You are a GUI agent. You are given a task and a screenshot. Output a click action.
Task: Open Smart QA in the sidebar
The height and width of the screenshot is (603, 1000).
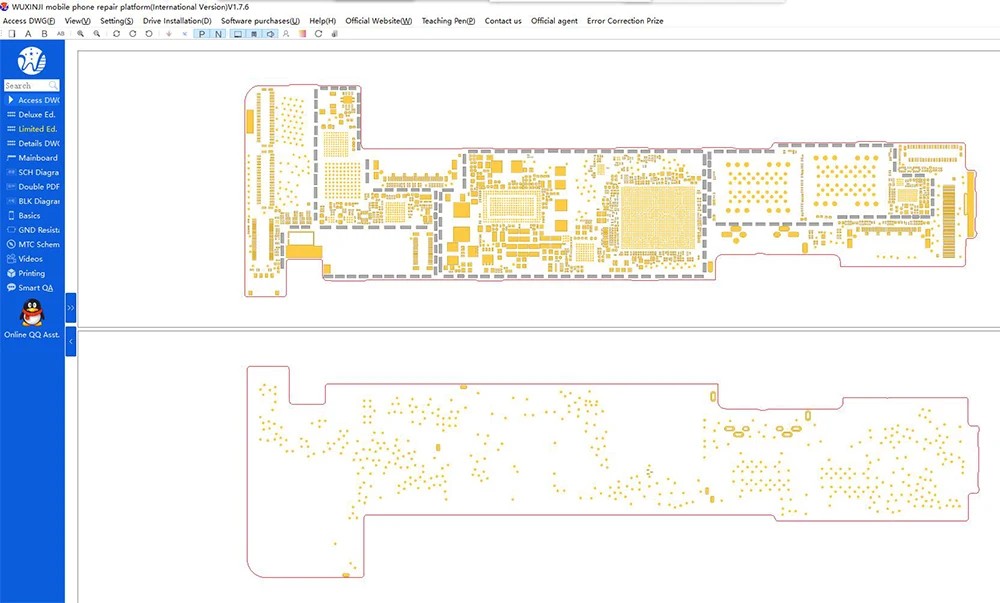tap(30, 287)
